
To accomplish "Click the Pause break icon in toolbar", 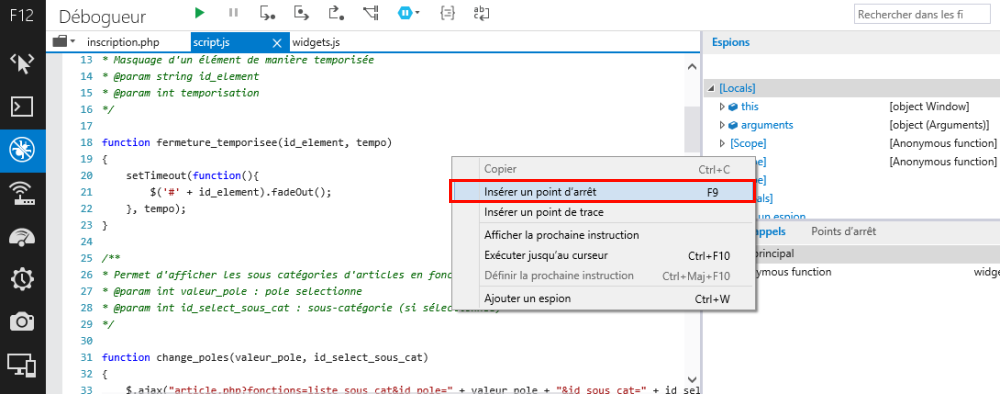I will click(233, 13).
